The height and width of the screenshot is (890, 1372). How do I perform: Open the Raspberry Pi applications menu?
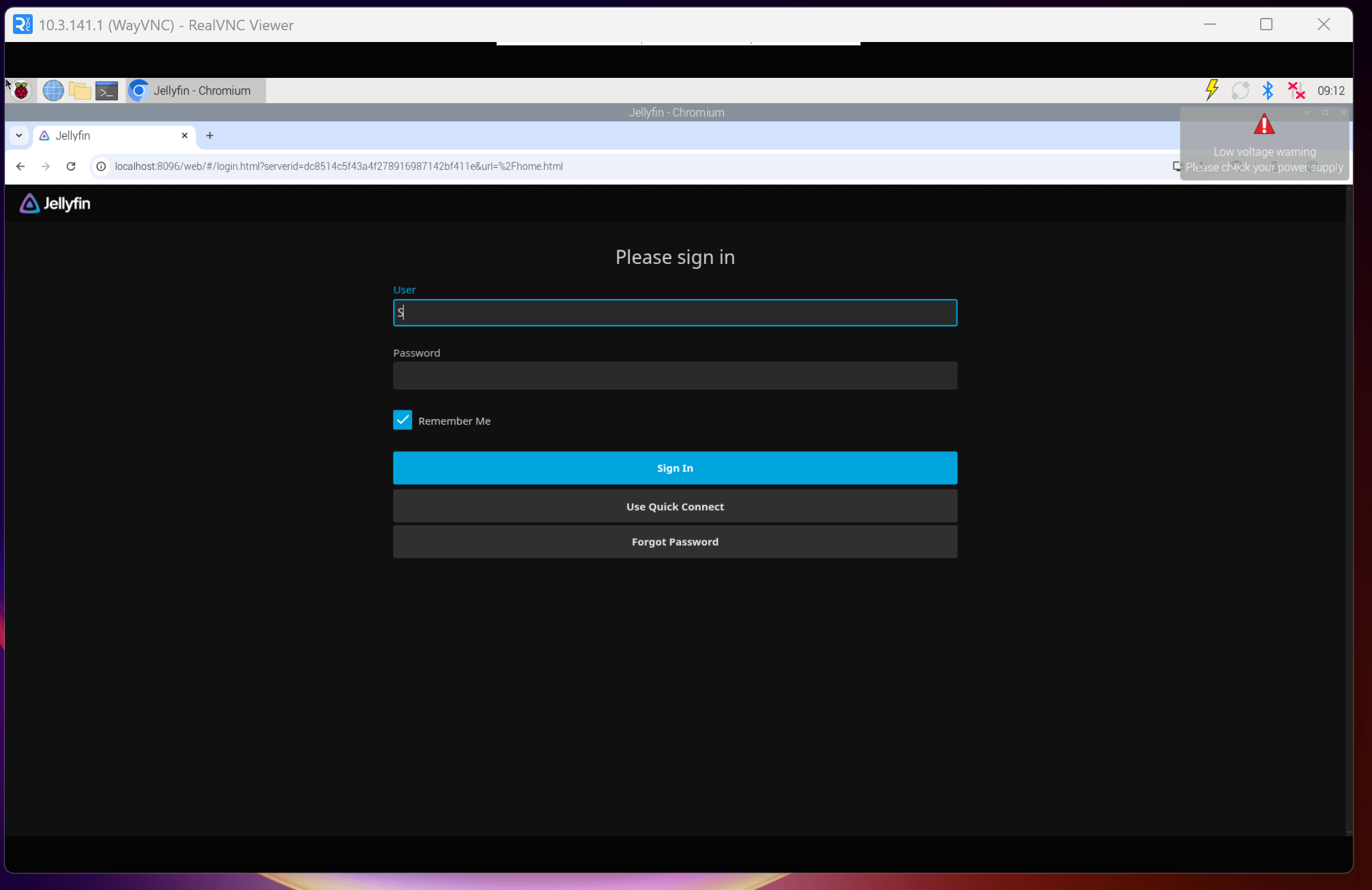pyautogui.click(x=21, y=91)
